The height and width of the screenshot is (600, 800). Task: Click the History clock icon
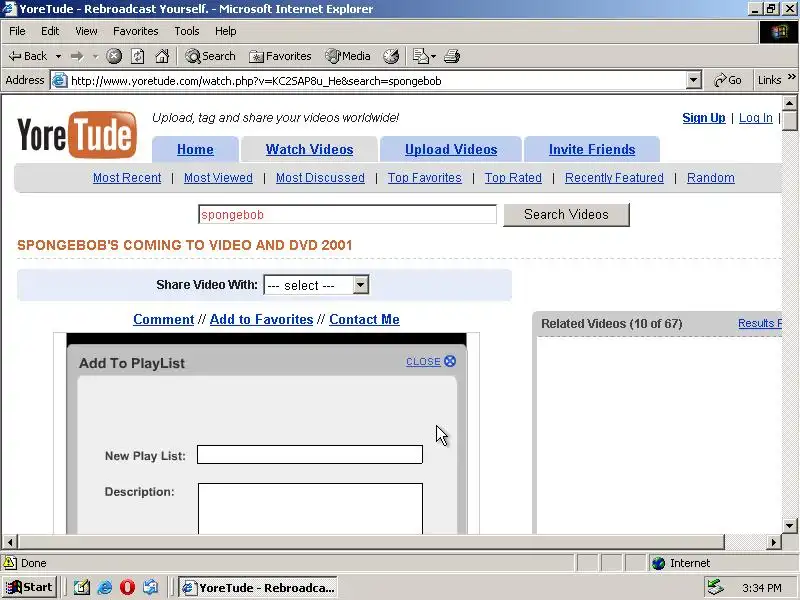coord(391,56)
